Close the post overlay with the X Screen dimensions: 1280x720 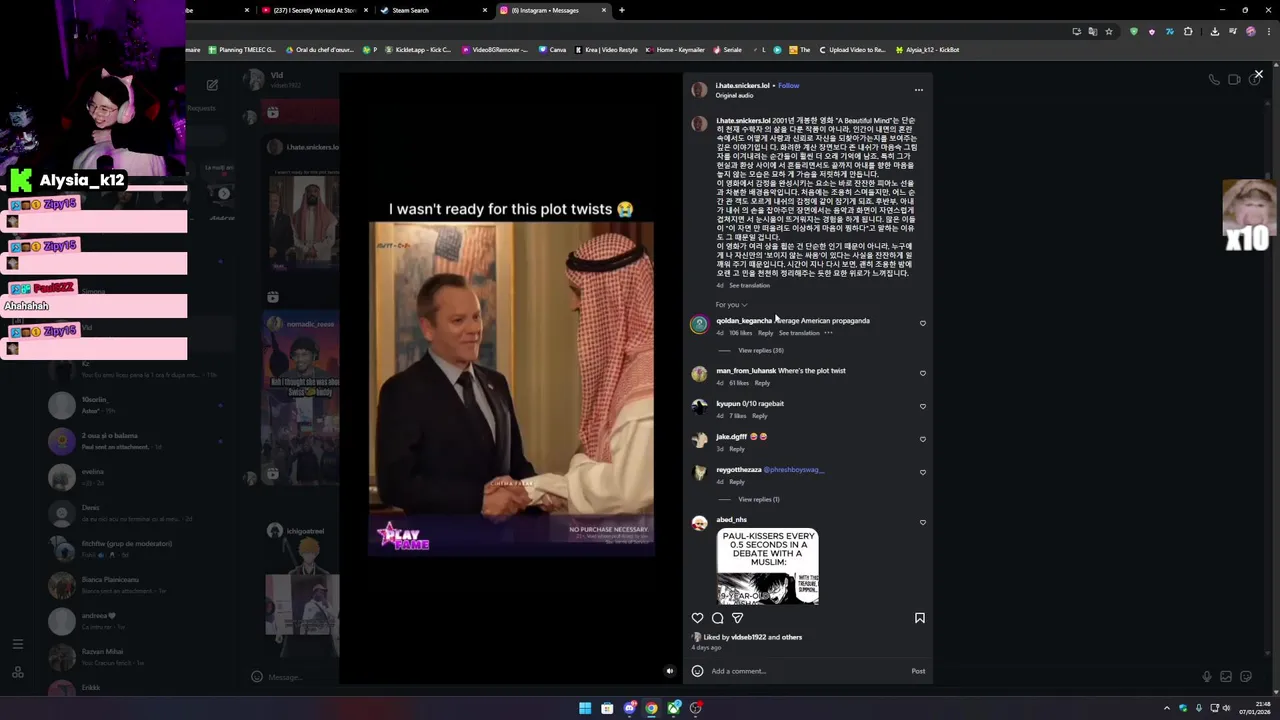[1258, 74]
